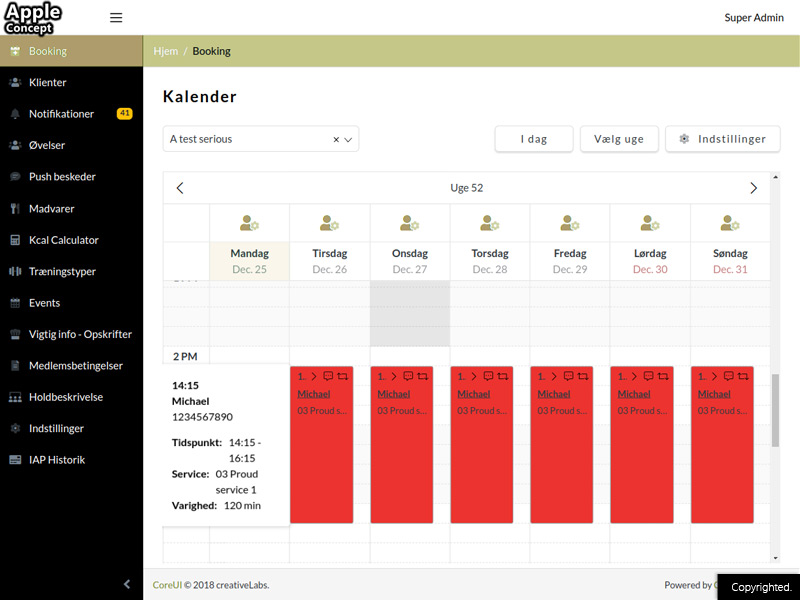Open staff settings icon above Mandag
Viewport: 800px width, 600px height.
(249, 223)
